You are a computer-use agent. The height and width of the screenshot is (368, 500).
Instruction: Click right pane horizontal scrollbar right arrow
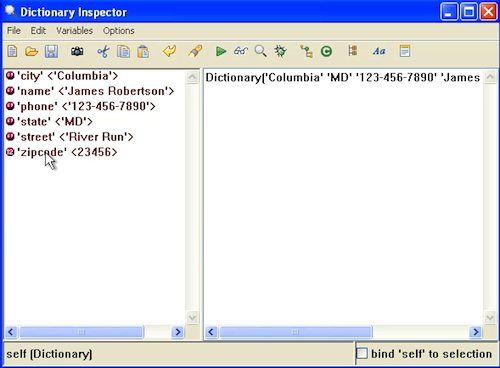[476, 332]
